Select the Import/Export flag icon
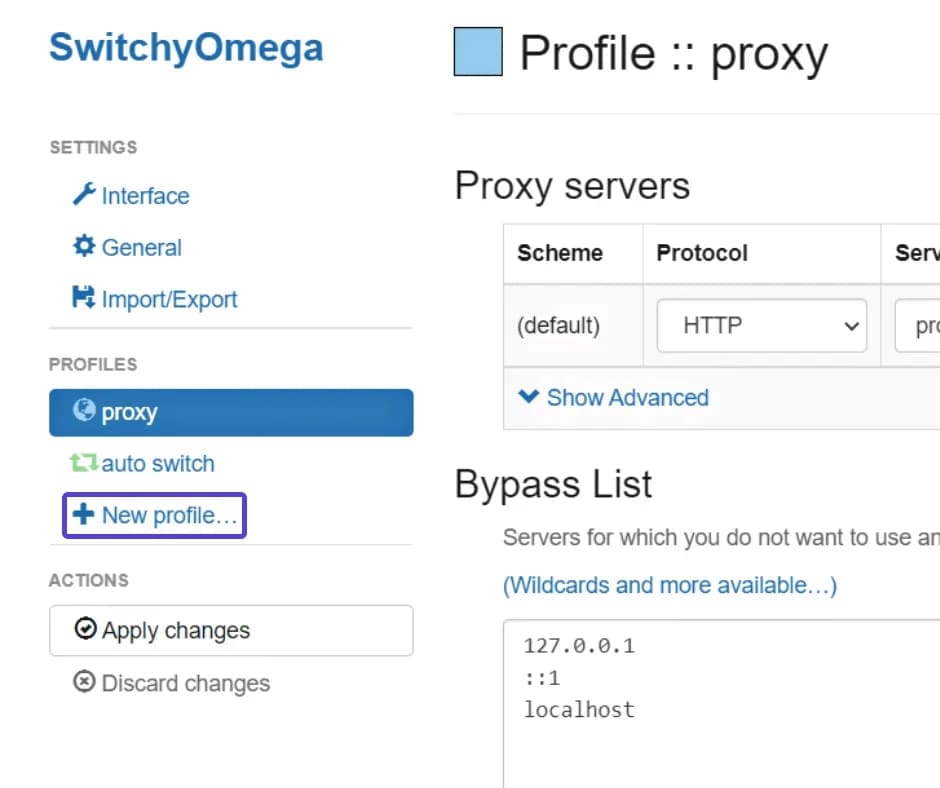 (85, 298)
